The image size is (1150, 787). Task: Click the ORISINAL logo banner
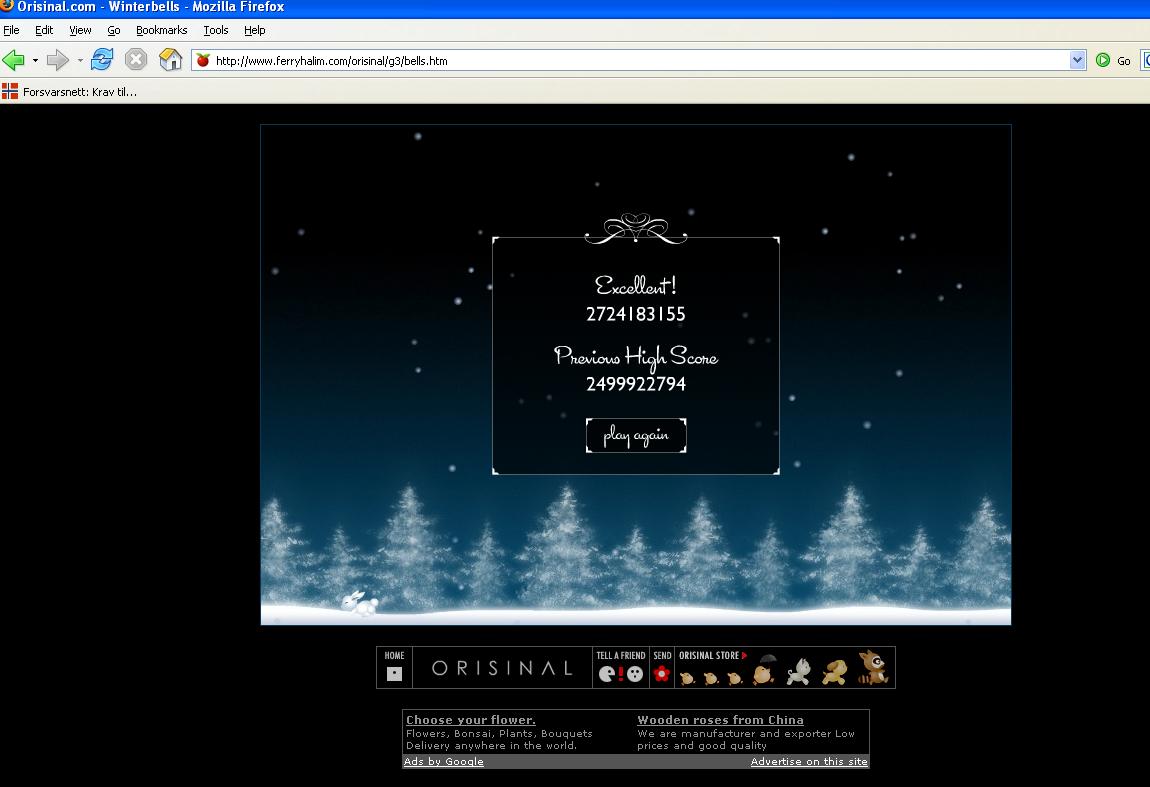[502, 667]
